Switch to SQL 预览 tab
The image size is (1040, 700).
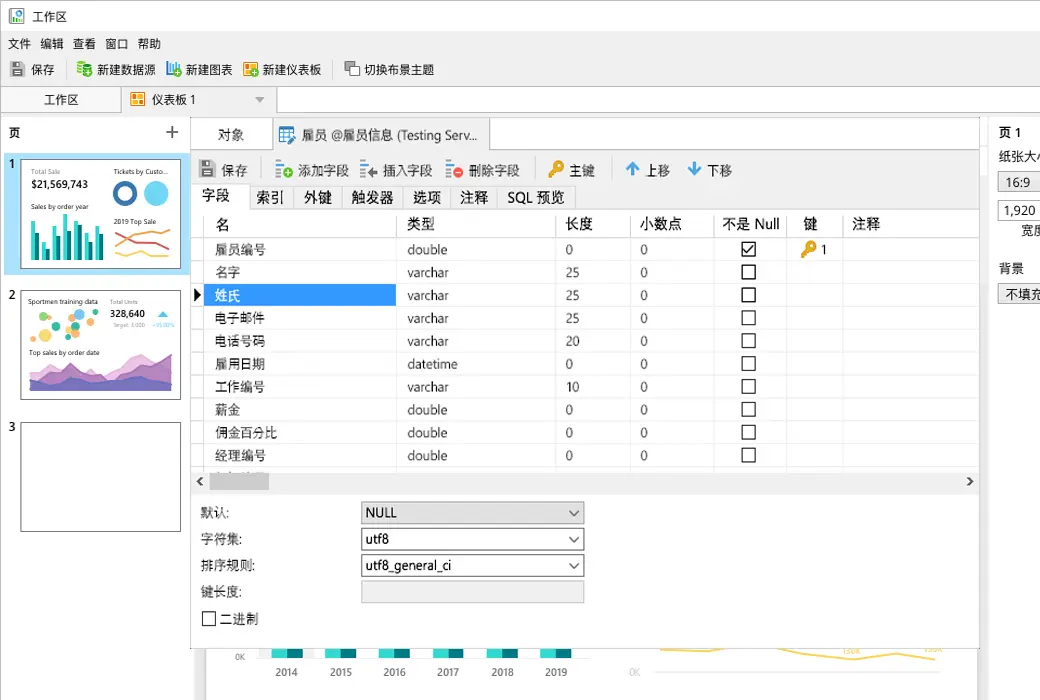click(536, 197)
